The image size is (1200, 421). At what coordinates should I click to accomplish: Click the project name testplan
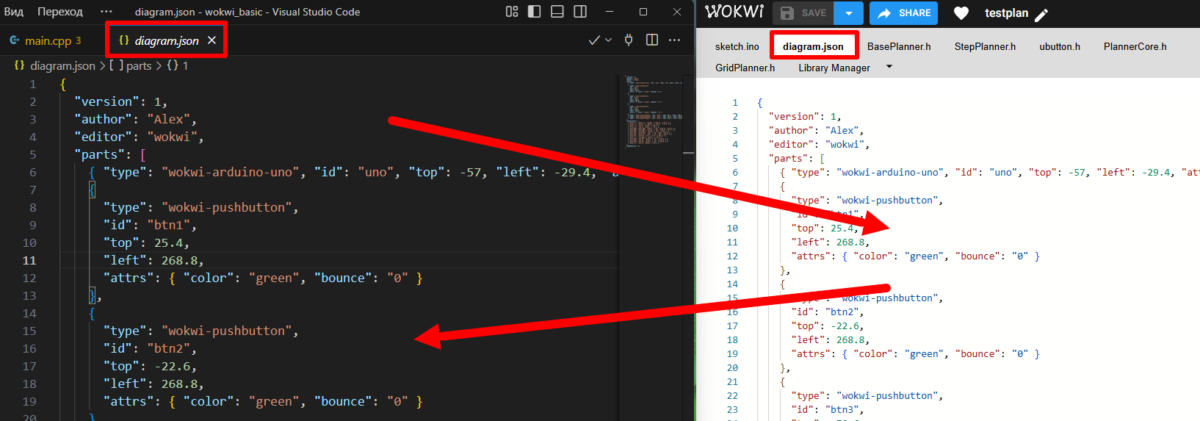(1005, 14)
